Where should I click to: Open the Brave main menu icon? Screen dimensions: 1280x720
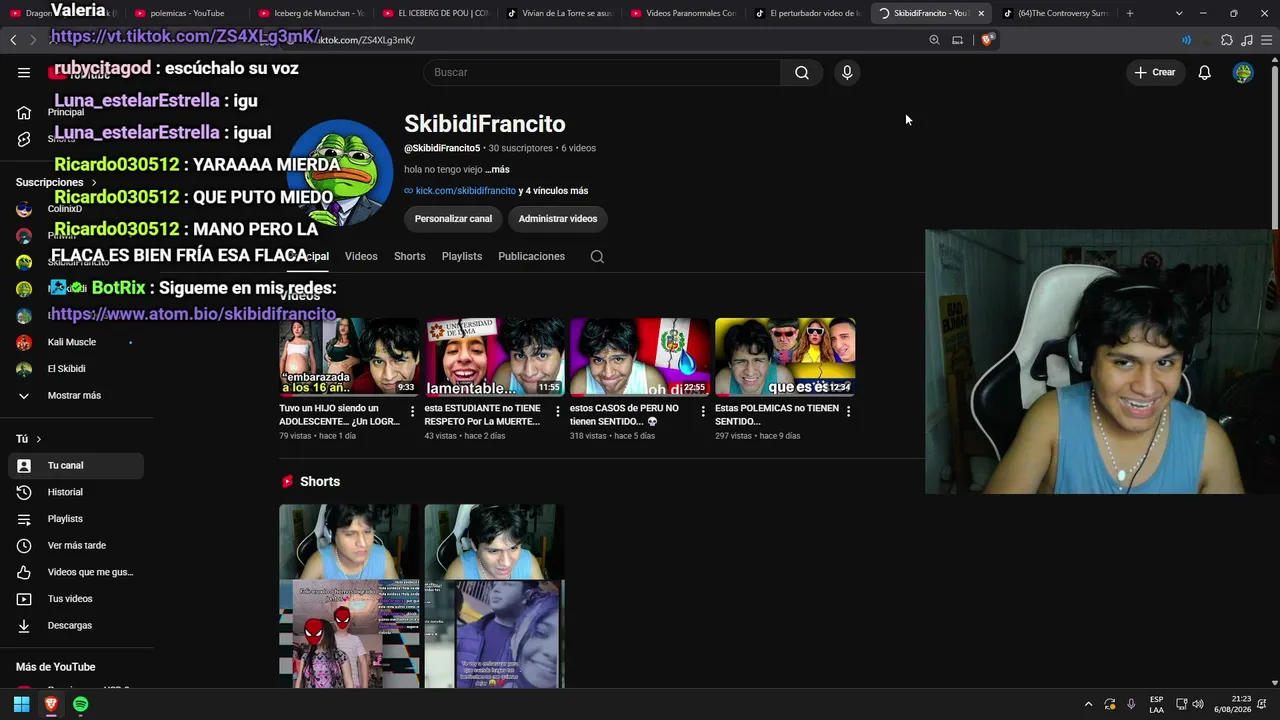point(1267,40)
